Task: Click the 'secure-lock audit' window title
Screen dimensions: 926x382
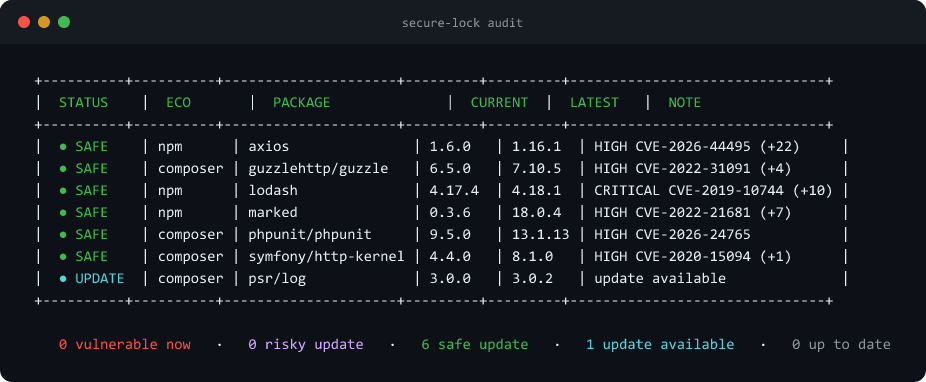Action: click(462, 23)
